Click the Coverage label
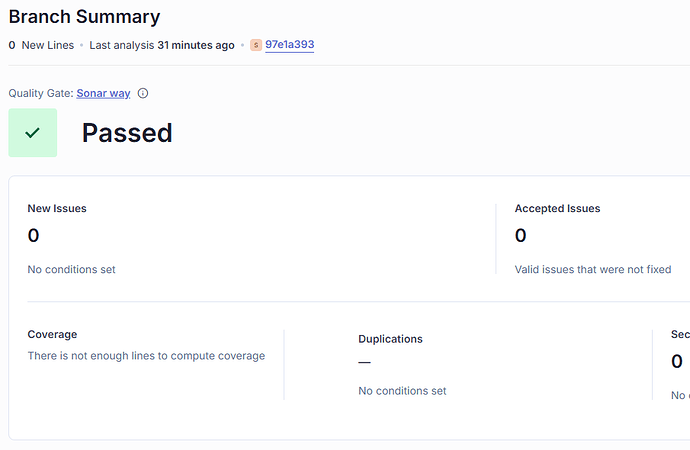This screenshot has height=450, width=690. [x=52, y=334]
